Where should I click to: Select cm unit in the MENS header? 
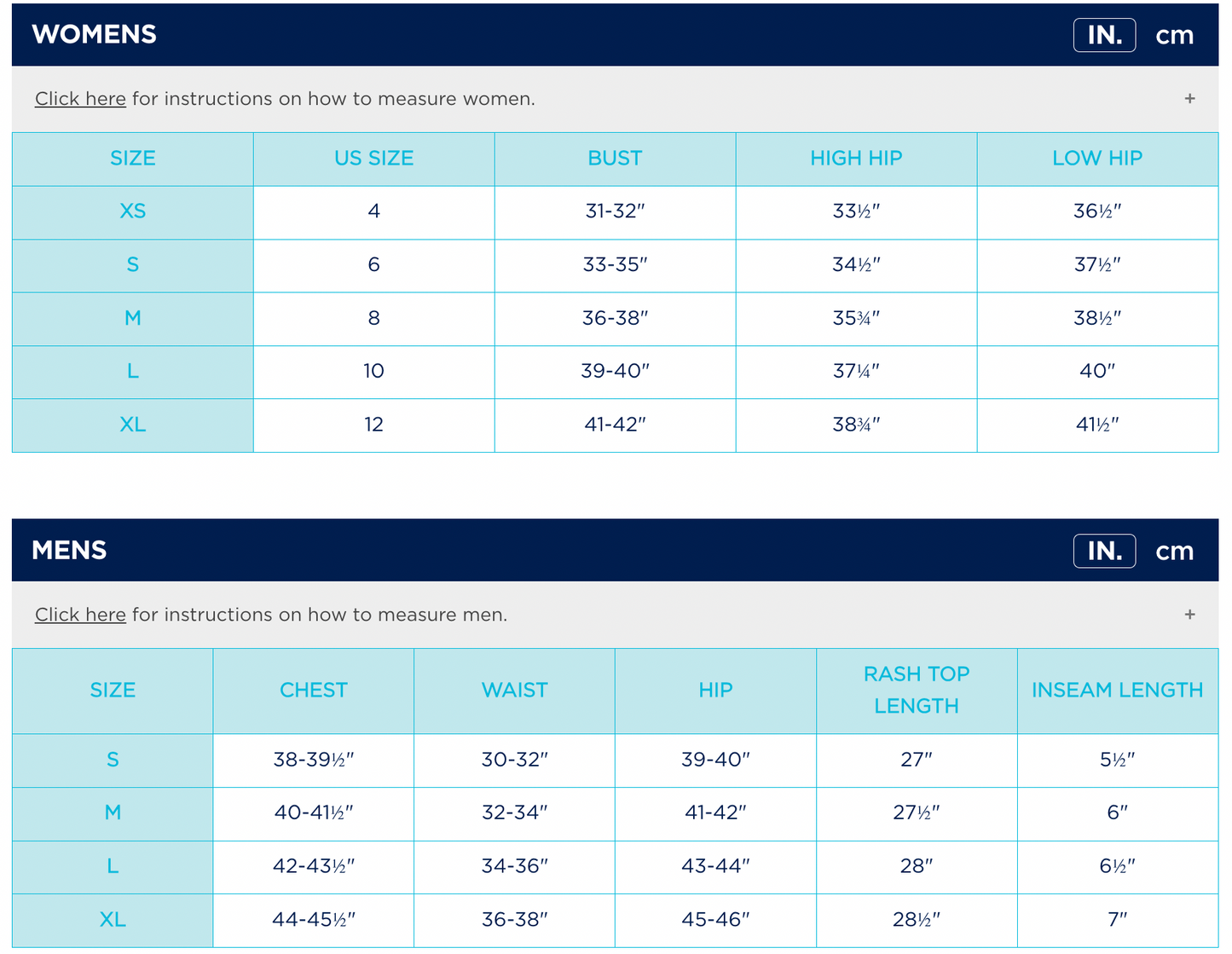click(1174, 551)
